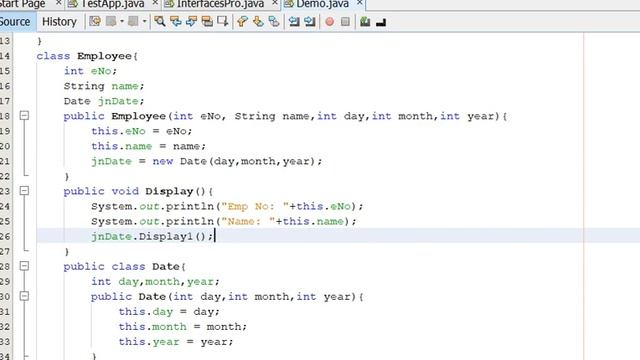640x360 pixels.
Task: Start Macro Recording red button
Action: pos(329,21)
